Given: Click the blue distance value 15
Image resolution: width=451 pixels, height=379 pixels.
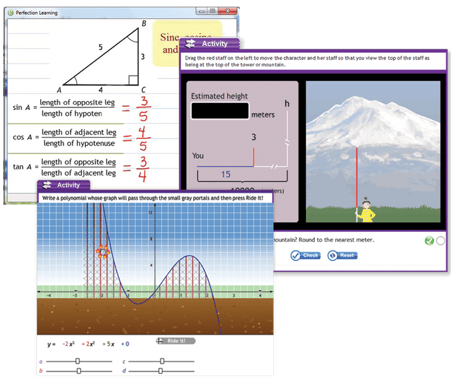Looking at the screenshot, I should (226, 174).
